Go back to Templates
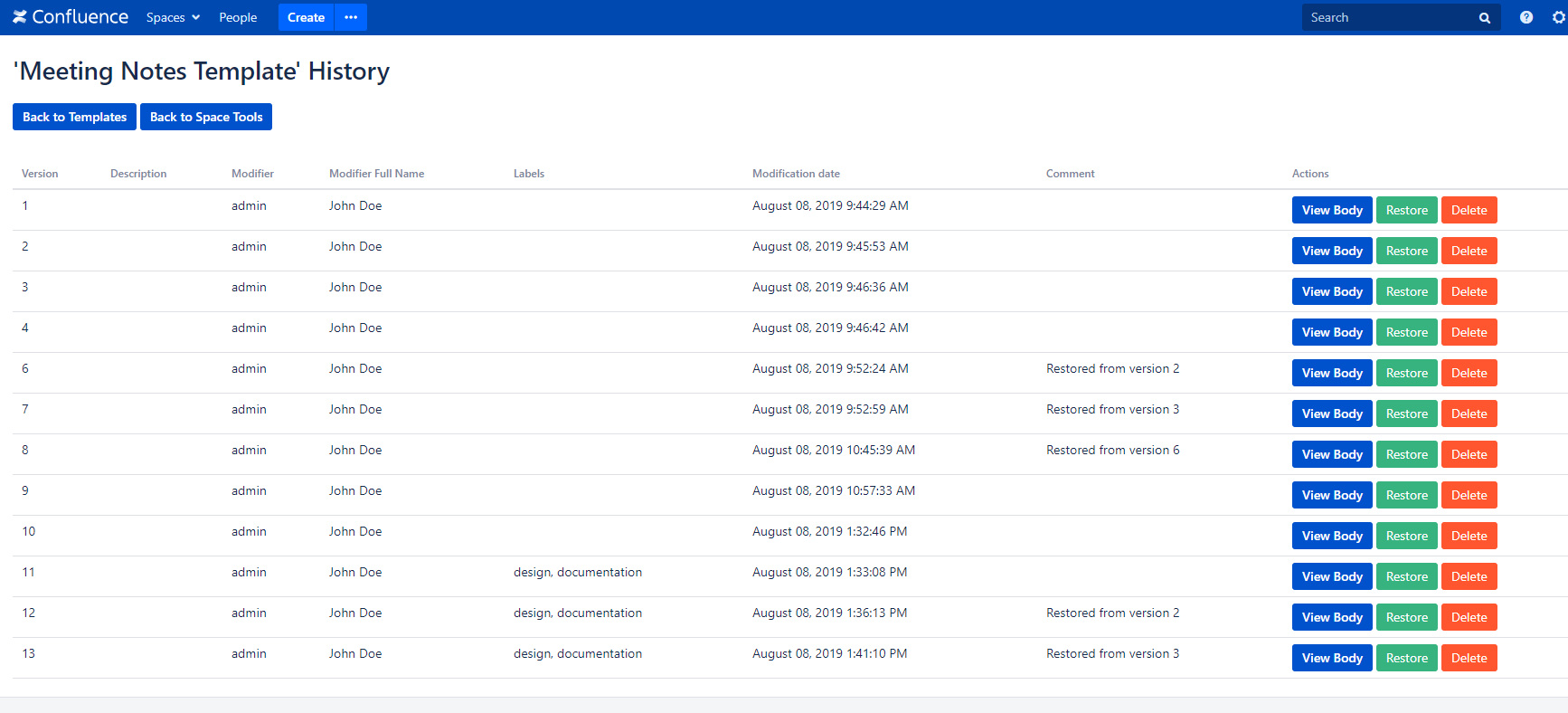Viewport: 1568px width, 713px height. tap(74, 117)
